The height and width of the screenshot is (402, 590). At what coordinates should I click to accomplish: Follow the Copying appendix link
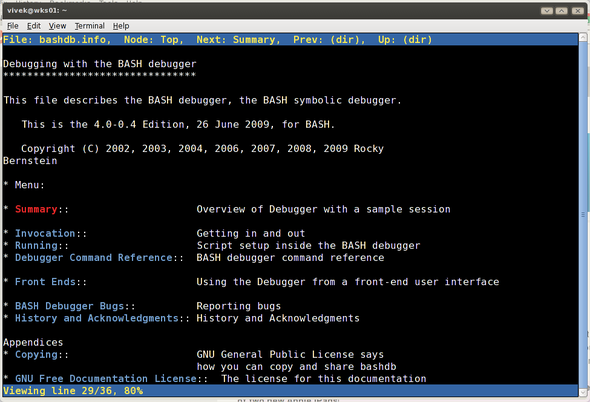(36, 354)
